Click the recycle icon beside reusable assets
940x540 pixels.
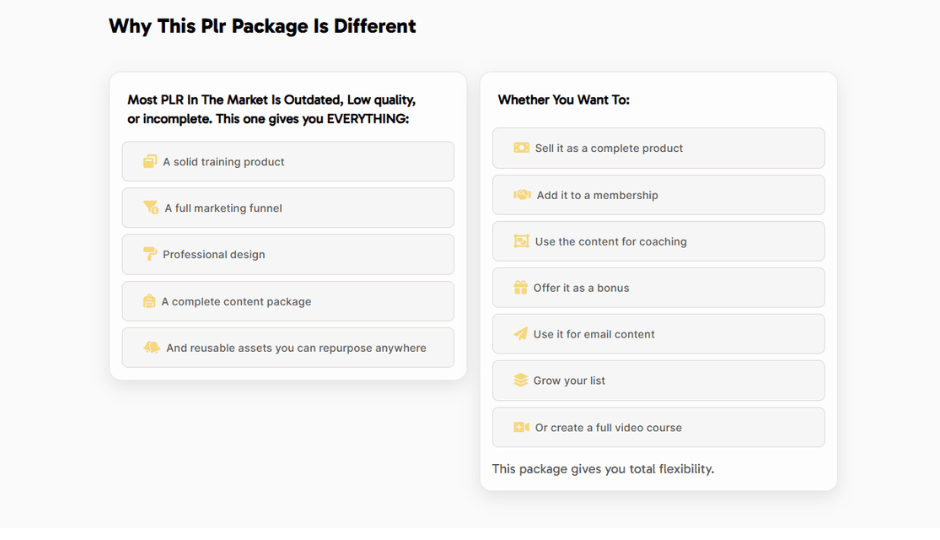(152, 348)
